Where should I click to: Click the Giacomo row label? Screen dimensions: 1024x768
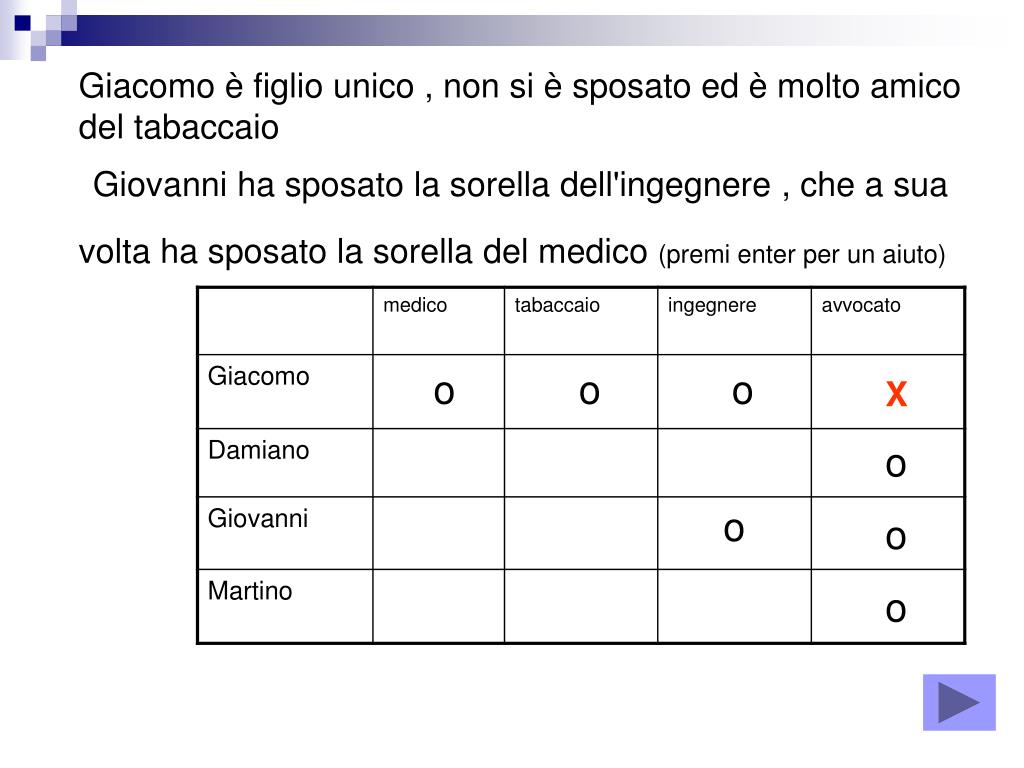(x=259, y=376)
